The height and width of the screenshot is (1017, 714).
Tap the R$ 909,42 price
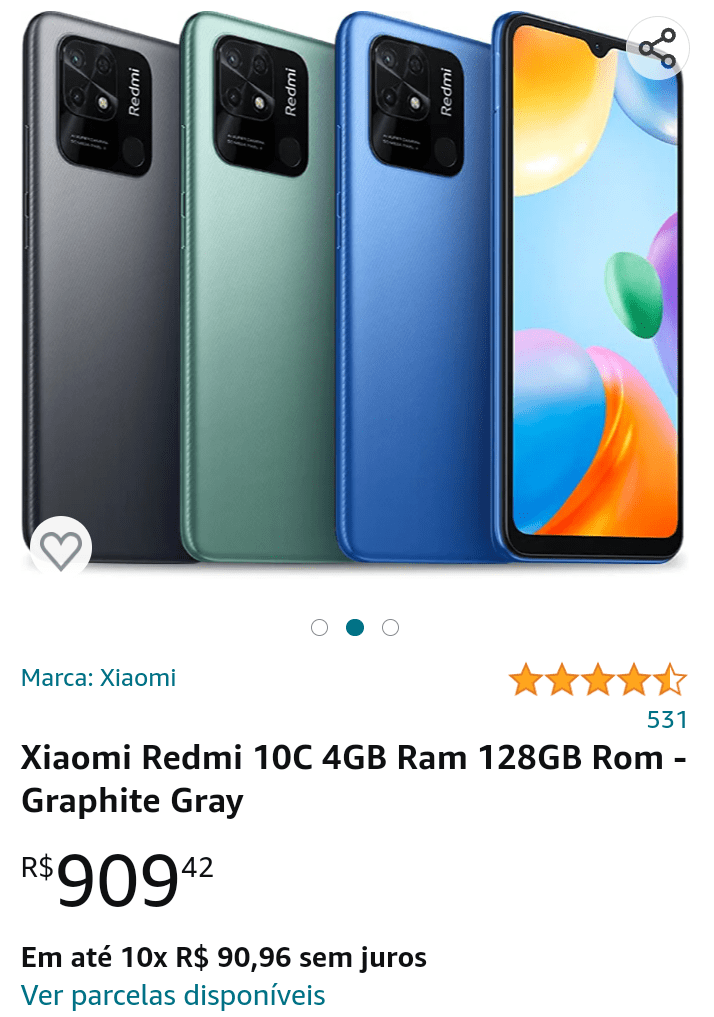pos(117,880)
